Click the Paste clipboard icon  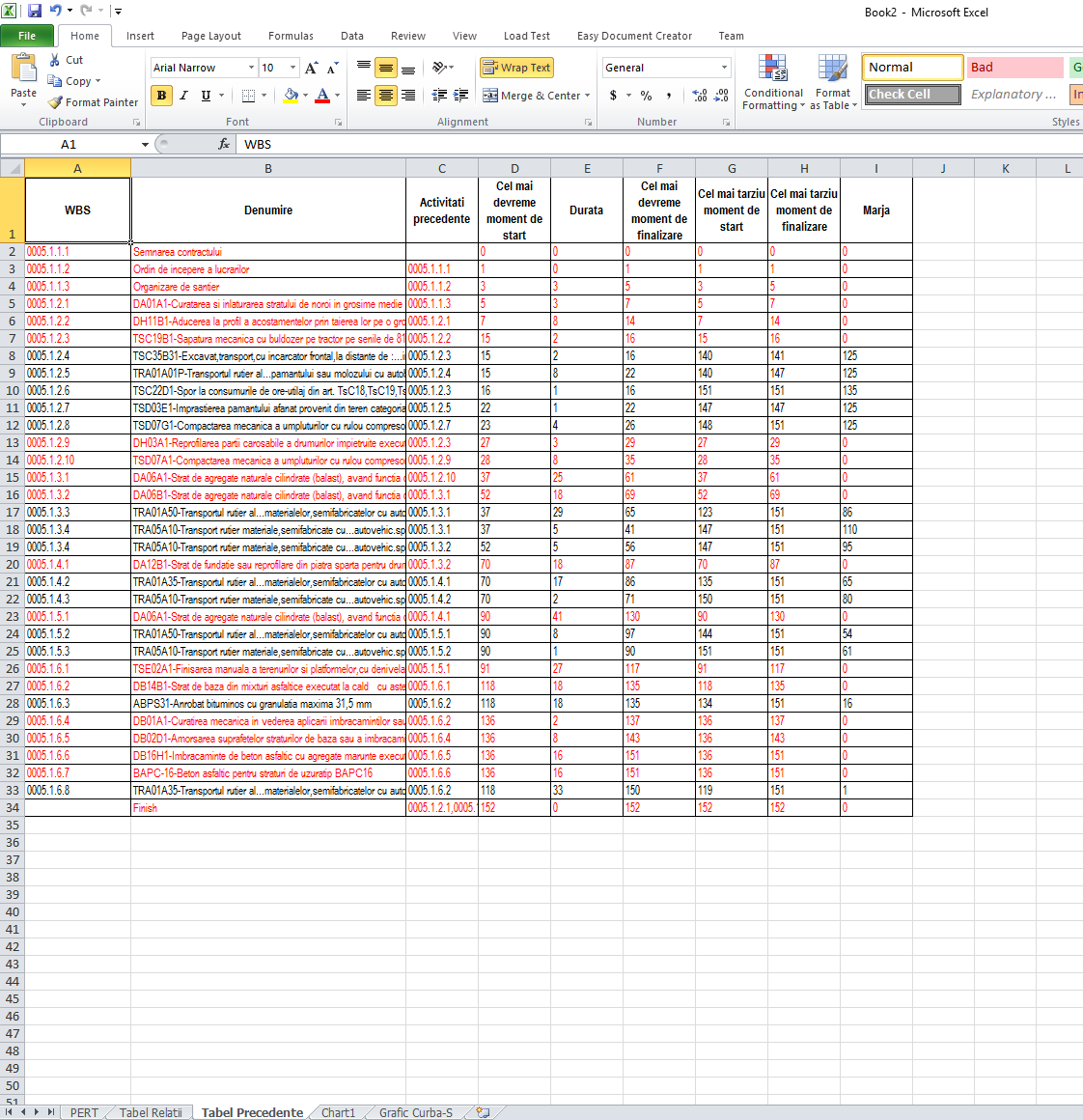[24, 70]
